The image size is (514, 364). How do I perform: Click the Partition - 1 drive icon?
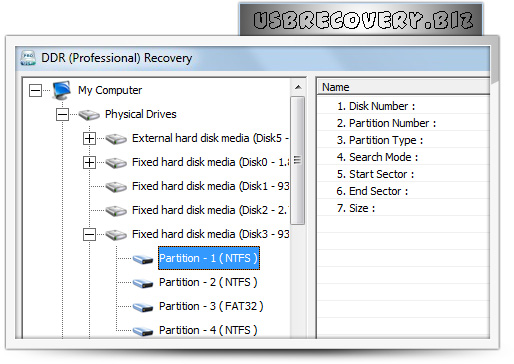143,259
